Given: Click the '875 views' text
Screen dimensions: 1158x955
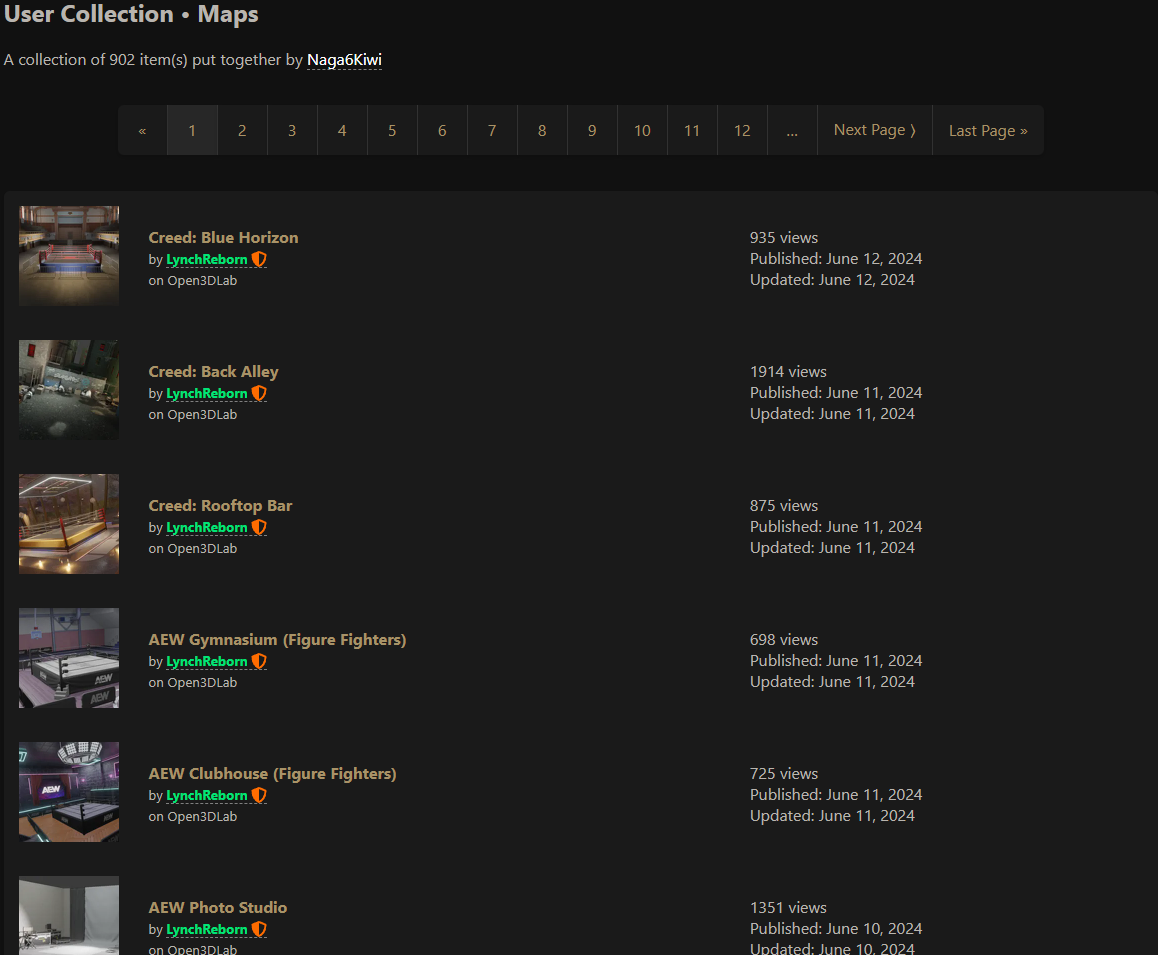Looking at the screenshot, I should 784,506.
